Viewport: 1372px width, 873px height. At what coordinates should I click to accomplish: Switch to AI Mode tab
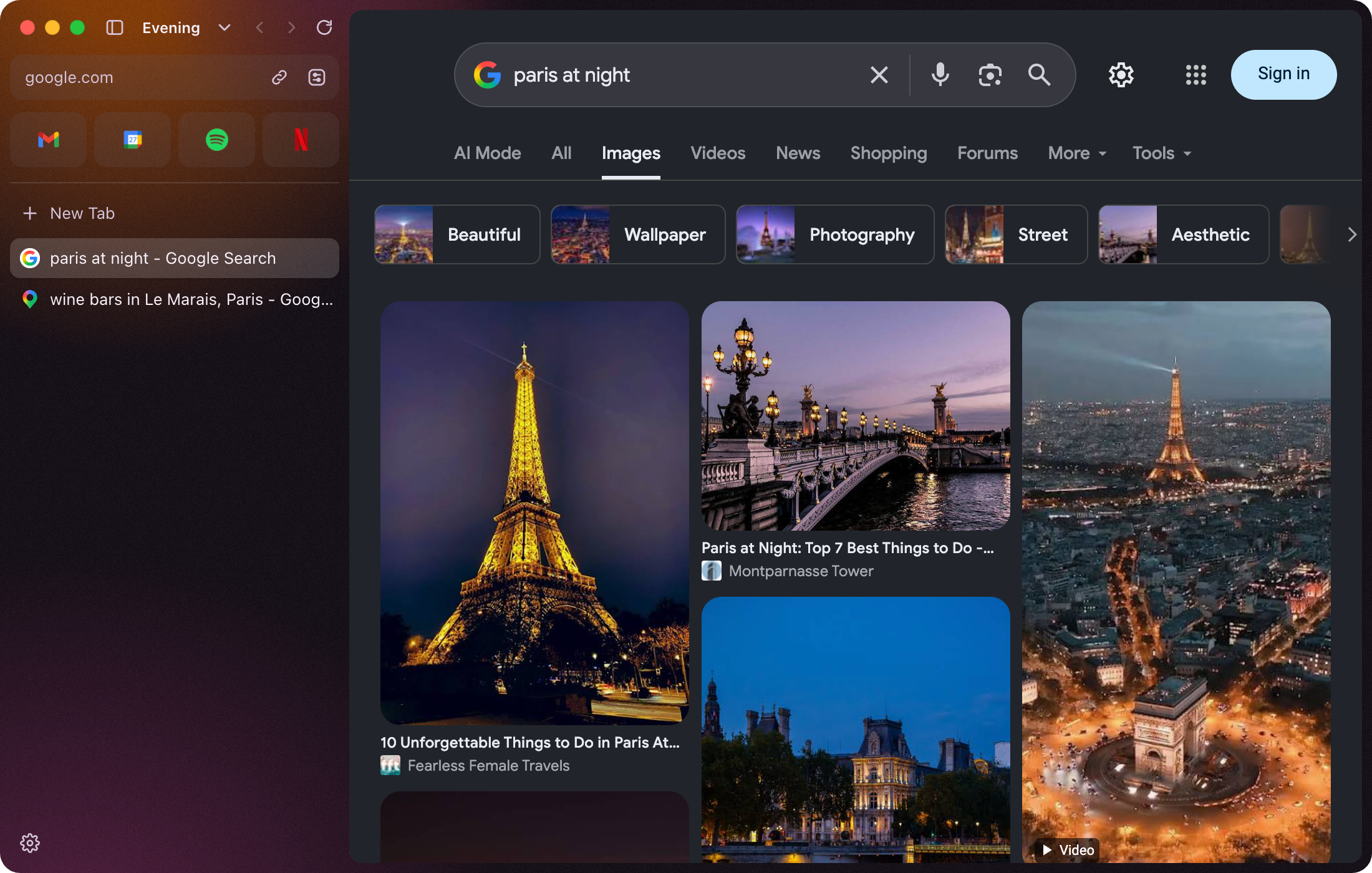pyautogui.click(x=488, y=153)
